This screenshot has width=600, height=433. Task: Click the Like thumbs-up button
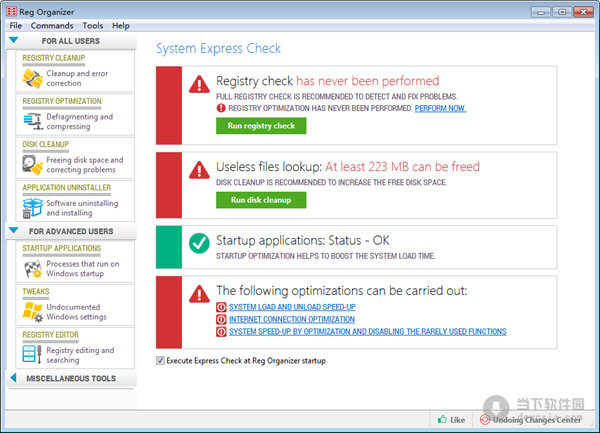pyautogui.click(x=449, y=420)
